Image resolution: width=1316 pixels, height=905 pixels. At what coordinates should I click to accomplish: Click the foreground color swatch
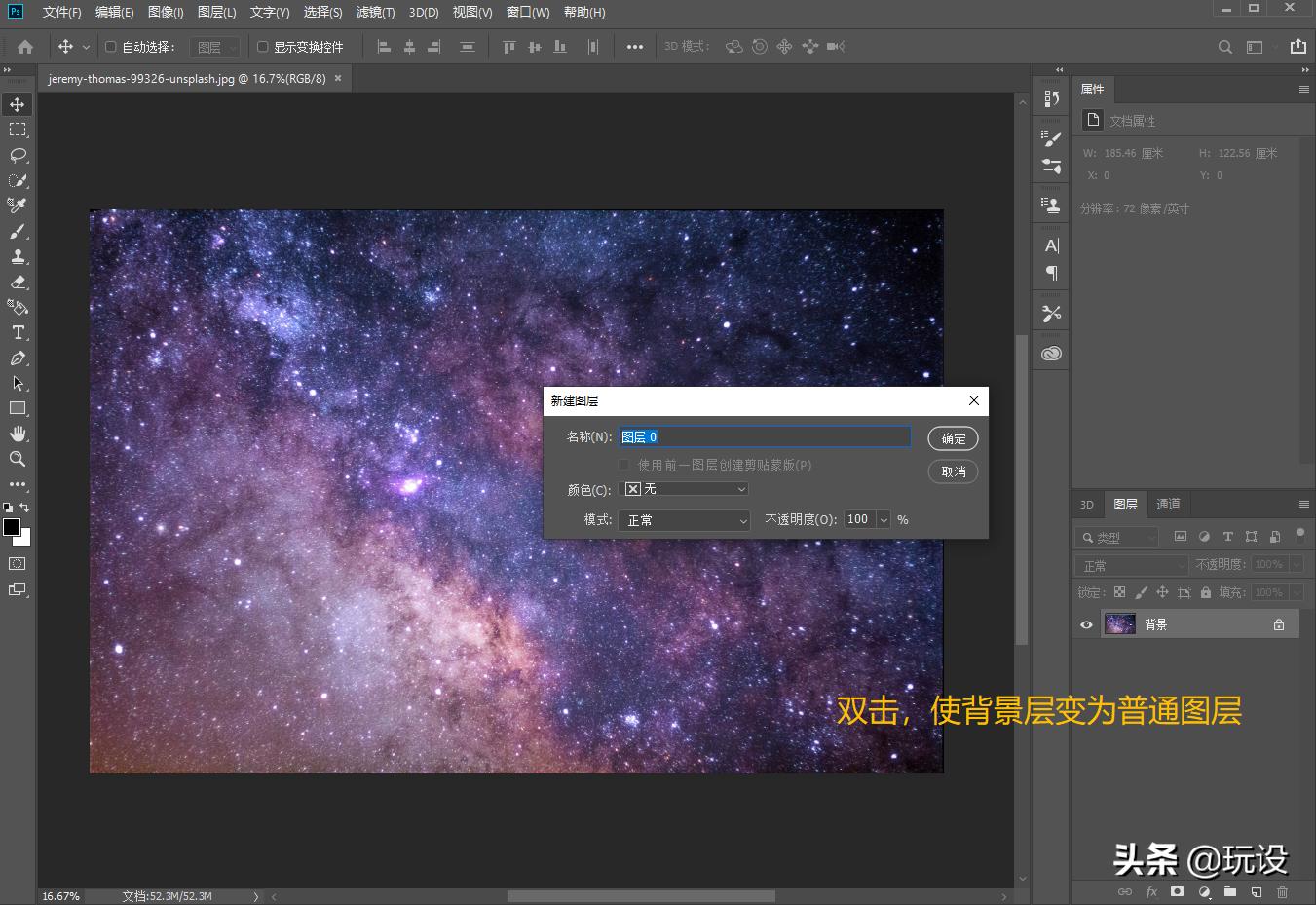(11, 527)
